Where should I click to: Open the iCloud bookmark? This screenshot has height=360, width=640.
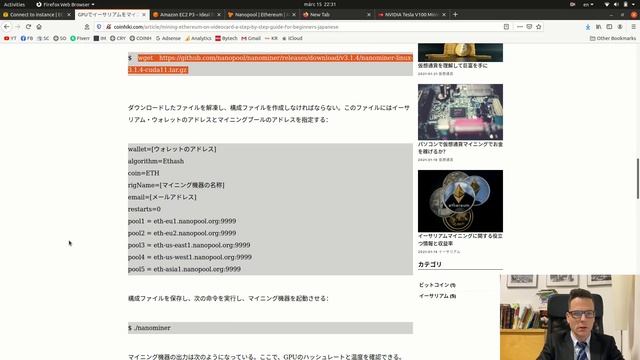point(292,38)
